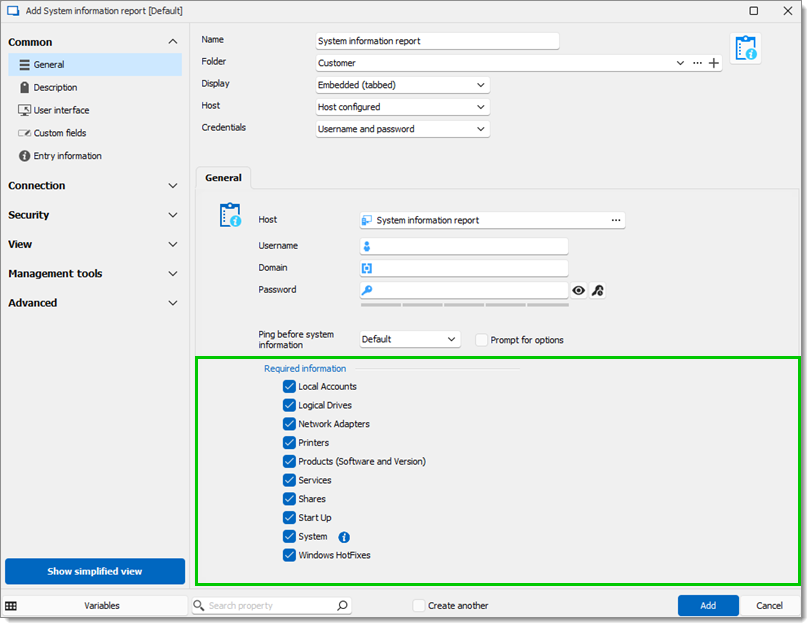The height and width of the screenshot is (628, 812).
Task: Open the grid icon beside Variables
Action: tap(11, 606)
